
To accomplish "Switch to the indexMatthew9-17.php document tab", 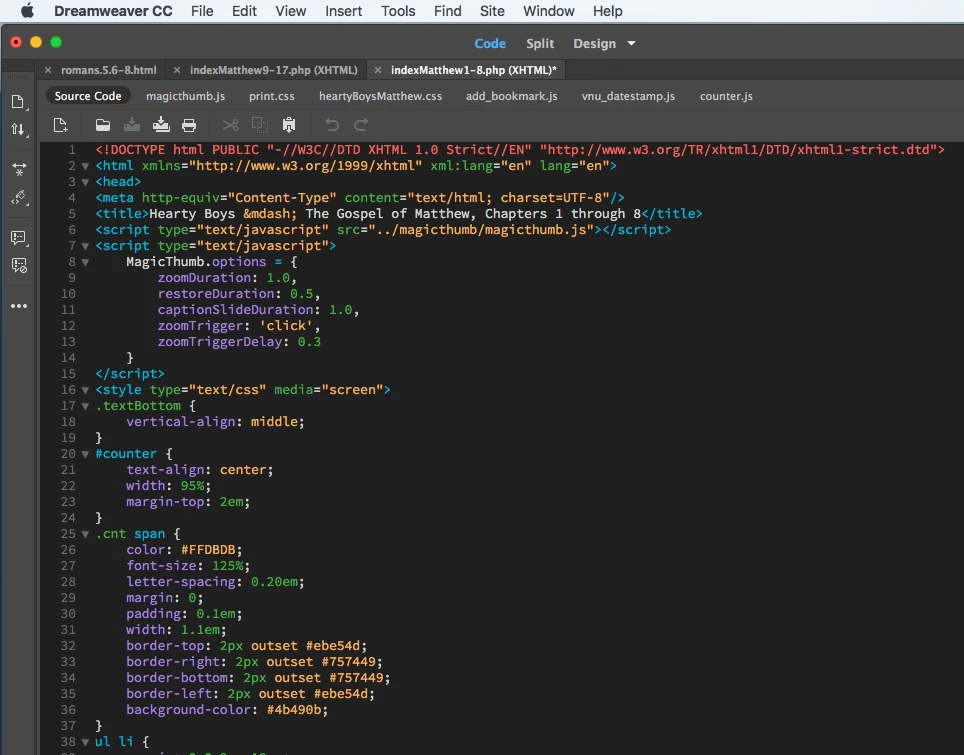I will [x=274, y=70].
